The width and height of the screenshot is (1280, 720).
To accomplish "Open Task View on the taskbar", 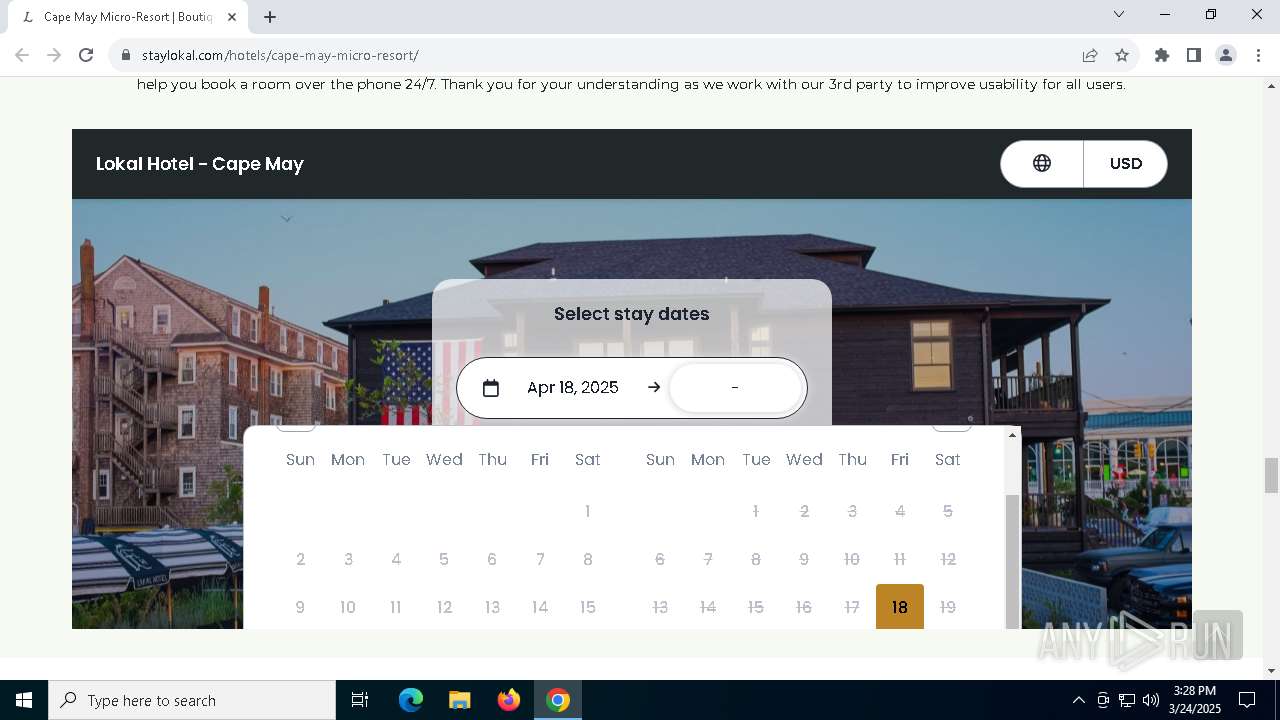I will pyautogui.click(x=360, y=700).
